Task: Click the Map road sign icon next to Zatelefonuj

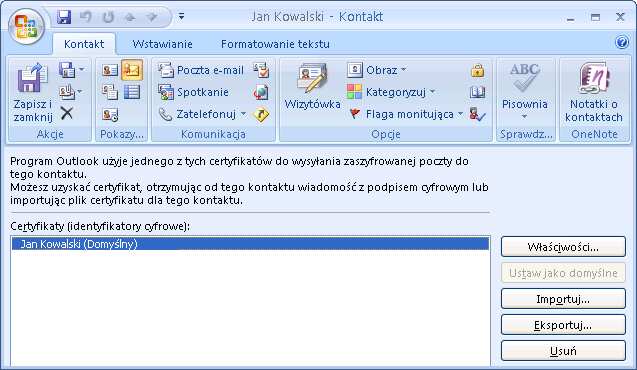Action: click(x=261, y=115)
